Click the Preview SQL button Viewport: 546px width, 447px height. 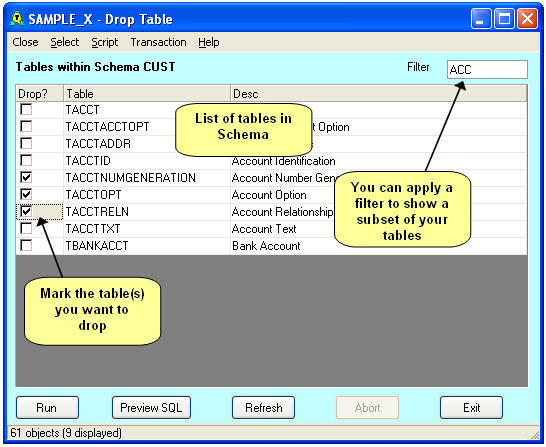tap(151, 407)
